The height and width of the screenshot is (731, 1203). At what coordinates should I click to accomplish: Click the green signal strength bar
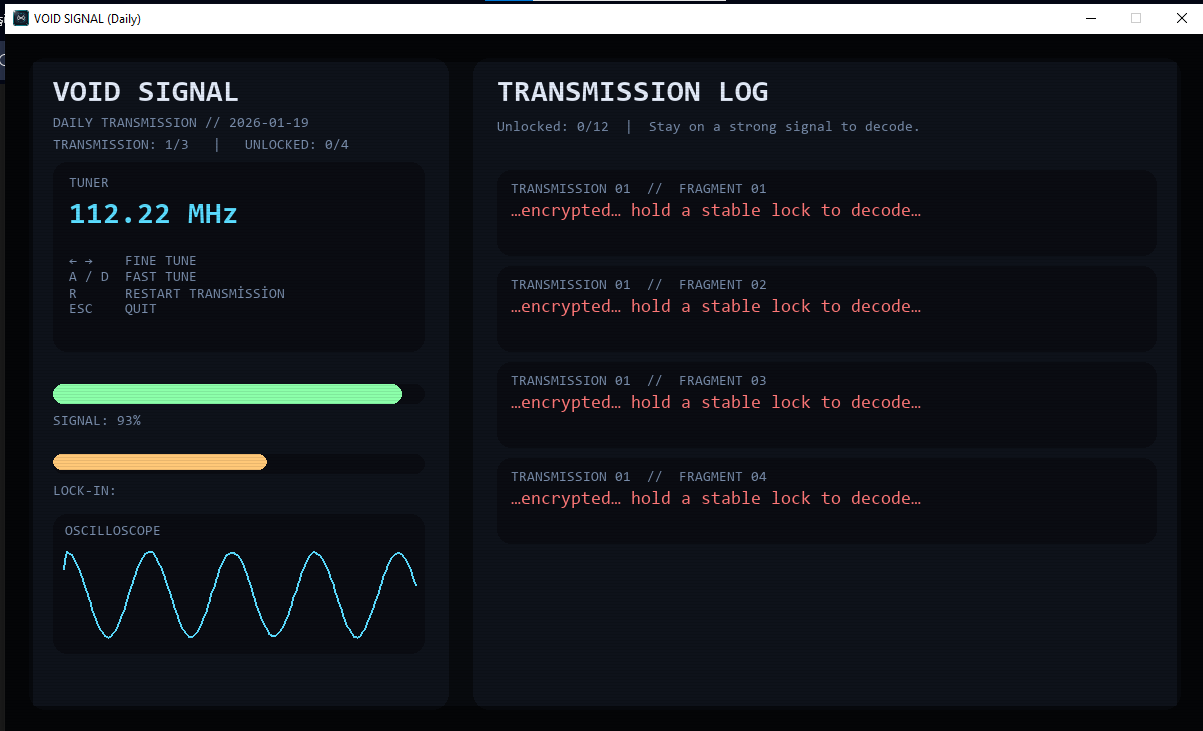(227, 394)
